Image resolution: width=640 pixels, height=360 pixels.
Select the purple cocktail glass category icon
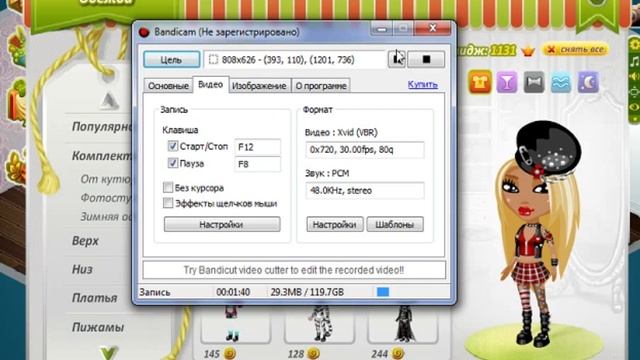coord(507,82)
